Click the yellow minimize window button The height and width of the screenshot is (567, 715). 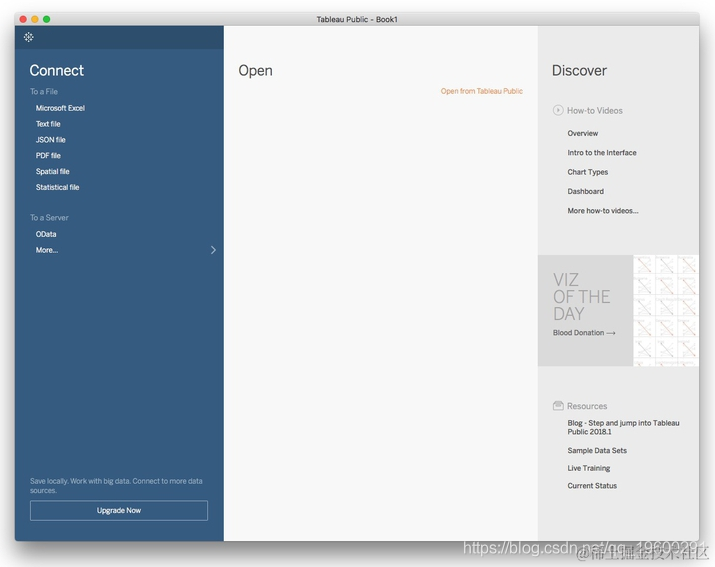[x=35, y=19]
